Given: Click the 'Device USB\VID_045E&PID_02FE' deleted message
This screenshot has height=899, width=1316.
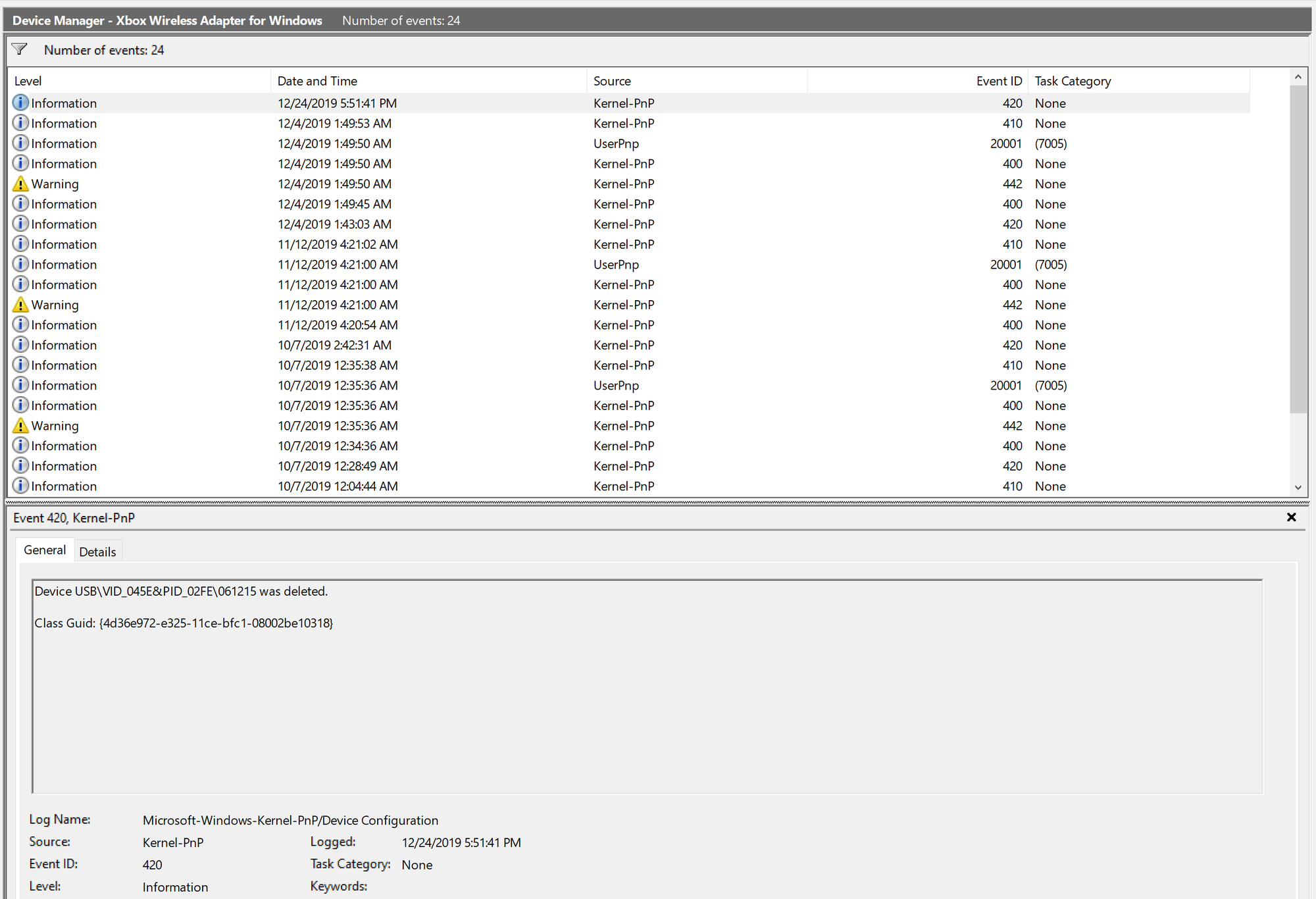Looking at the screenshot, I should [181, 591].
